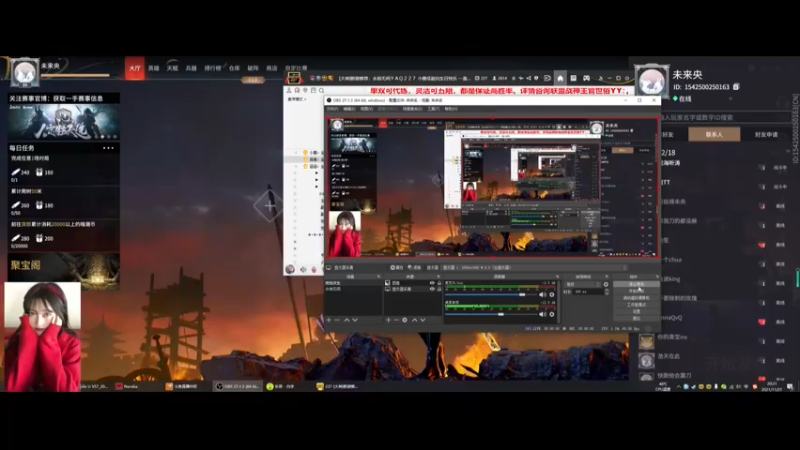Remove selected scene with minus icon
800x450 pixels.
[x=337, y=320]
